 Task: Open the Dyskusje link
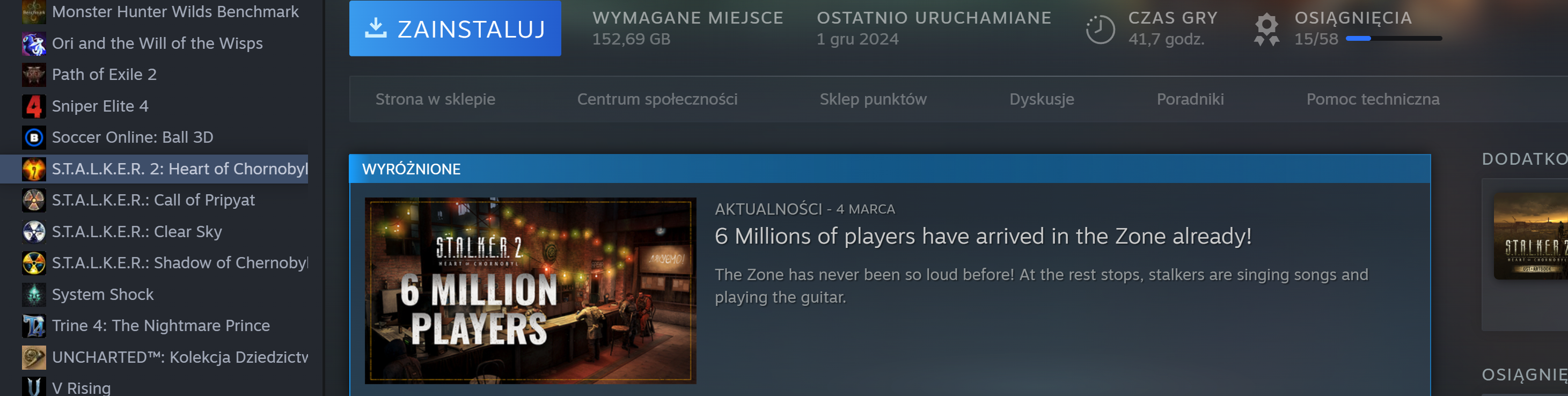pyautogui.click(x=1042, y=99)
